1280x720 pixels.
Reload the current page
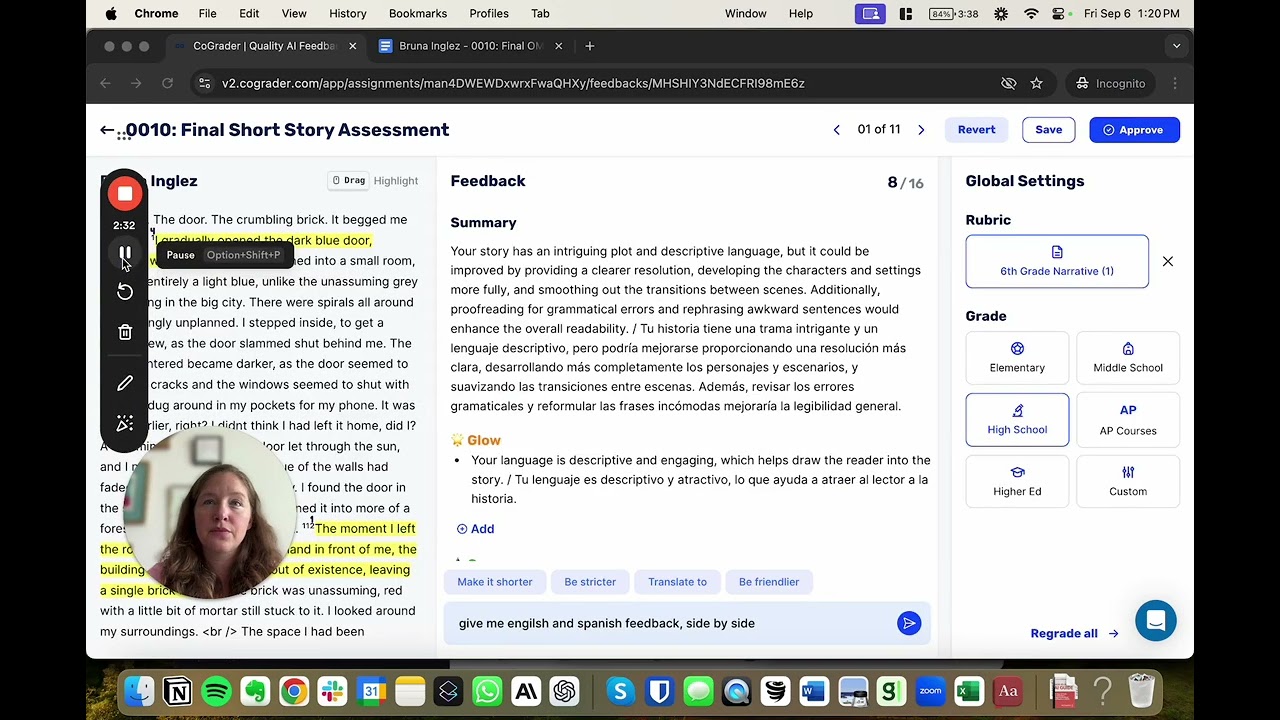coord(167,83)
